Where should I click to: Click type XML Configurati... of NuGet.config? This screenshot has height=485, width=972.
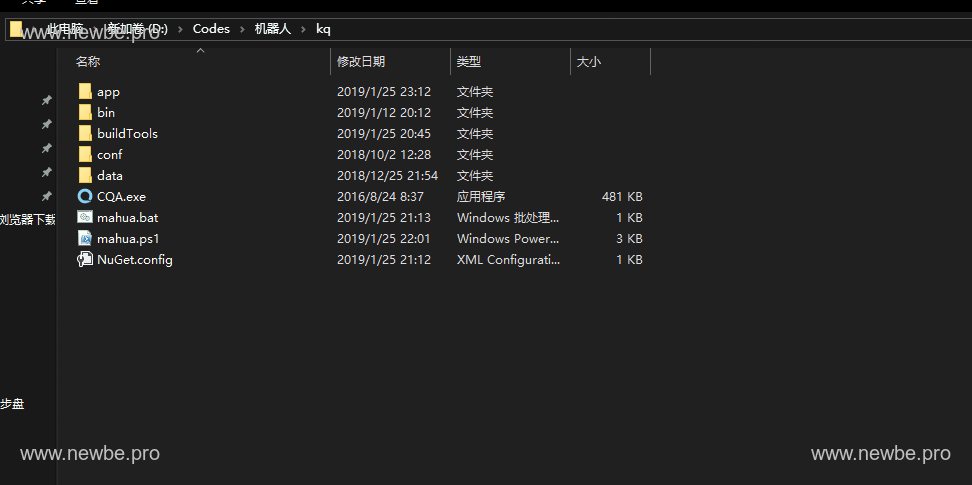tap(508, 259)
